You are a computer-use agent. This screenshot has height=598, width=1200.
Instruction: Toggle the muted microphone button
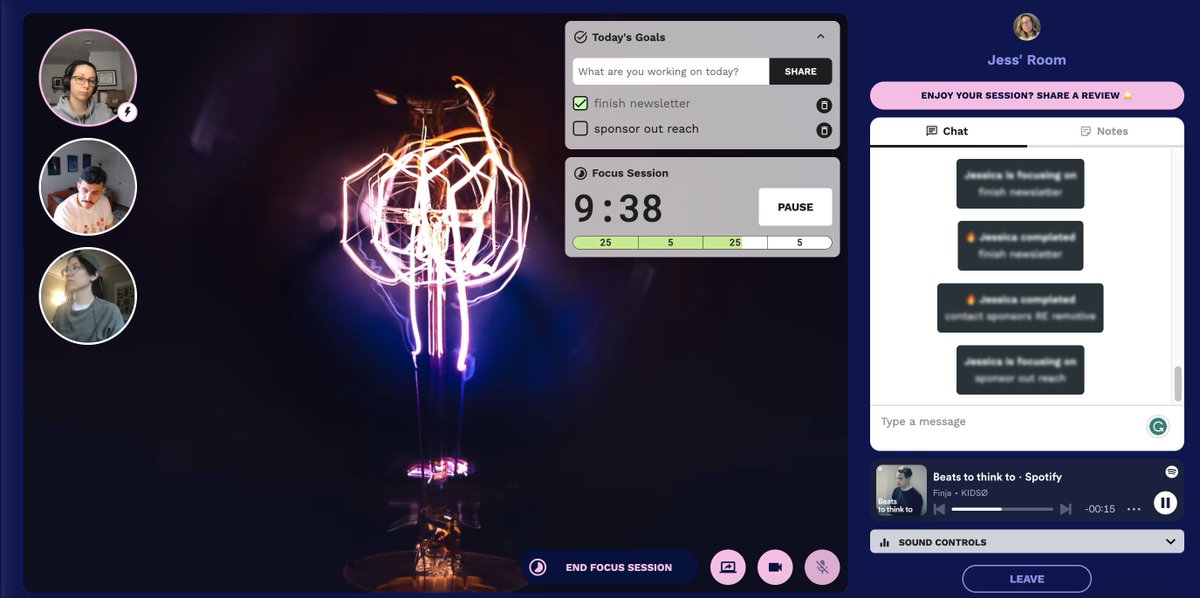pyautogui.click(x=822, y=567)
